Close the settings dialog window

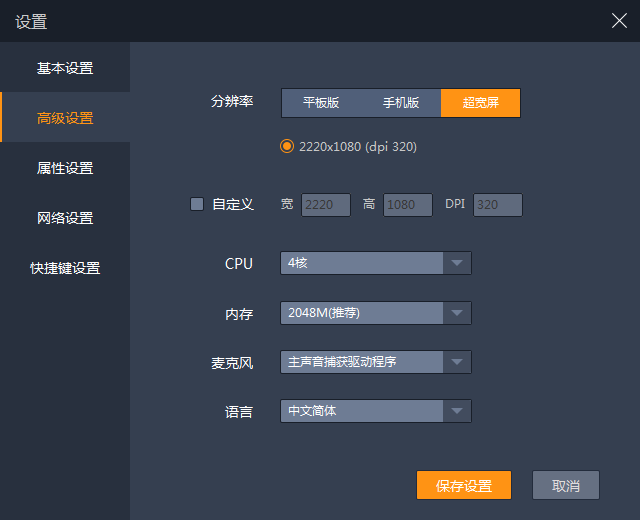[x=619, y=21]
